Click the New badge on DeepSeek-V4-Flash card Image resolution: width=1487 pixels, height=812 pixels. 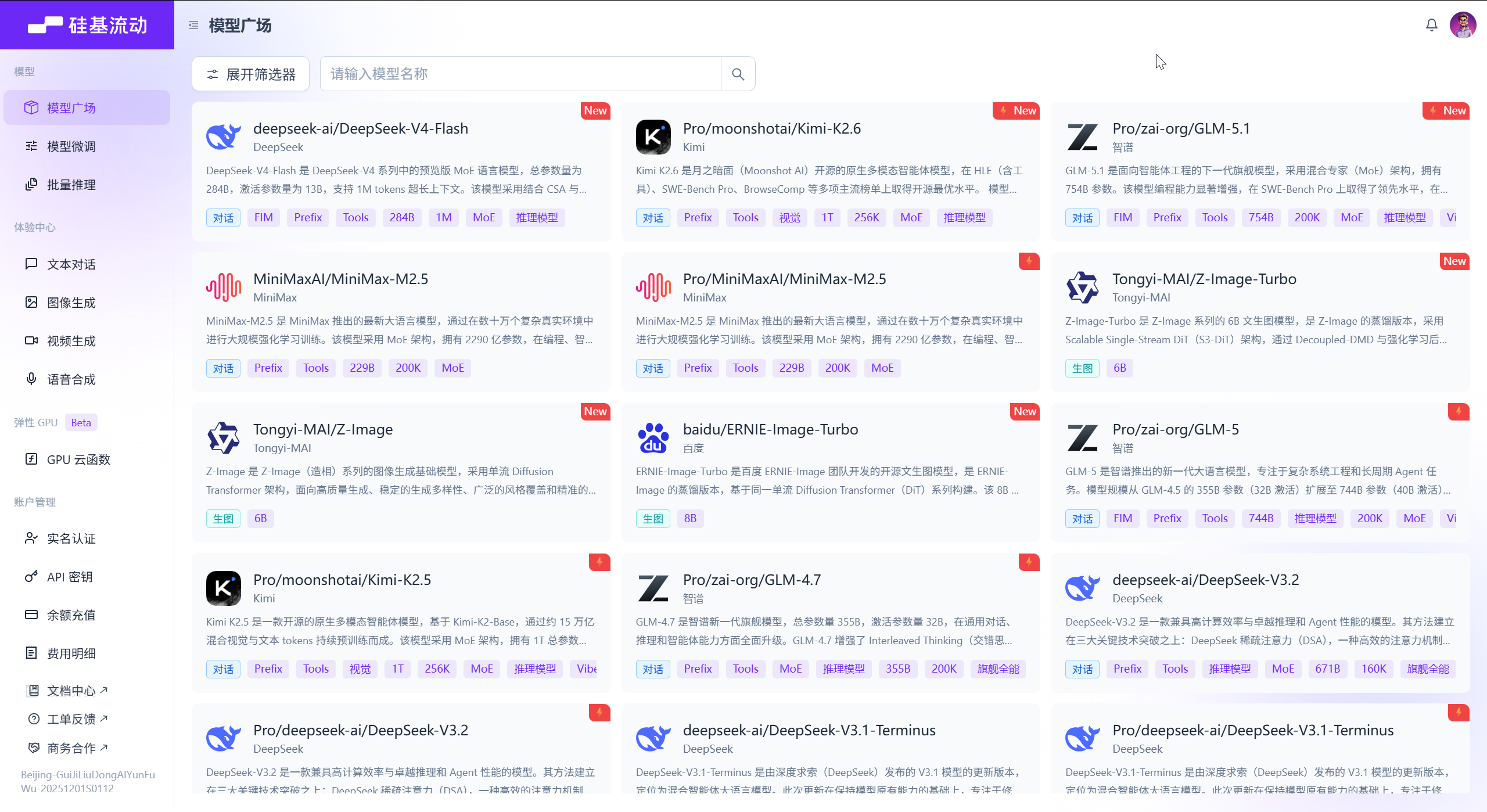pyautogui.click(x=595, y=111)
